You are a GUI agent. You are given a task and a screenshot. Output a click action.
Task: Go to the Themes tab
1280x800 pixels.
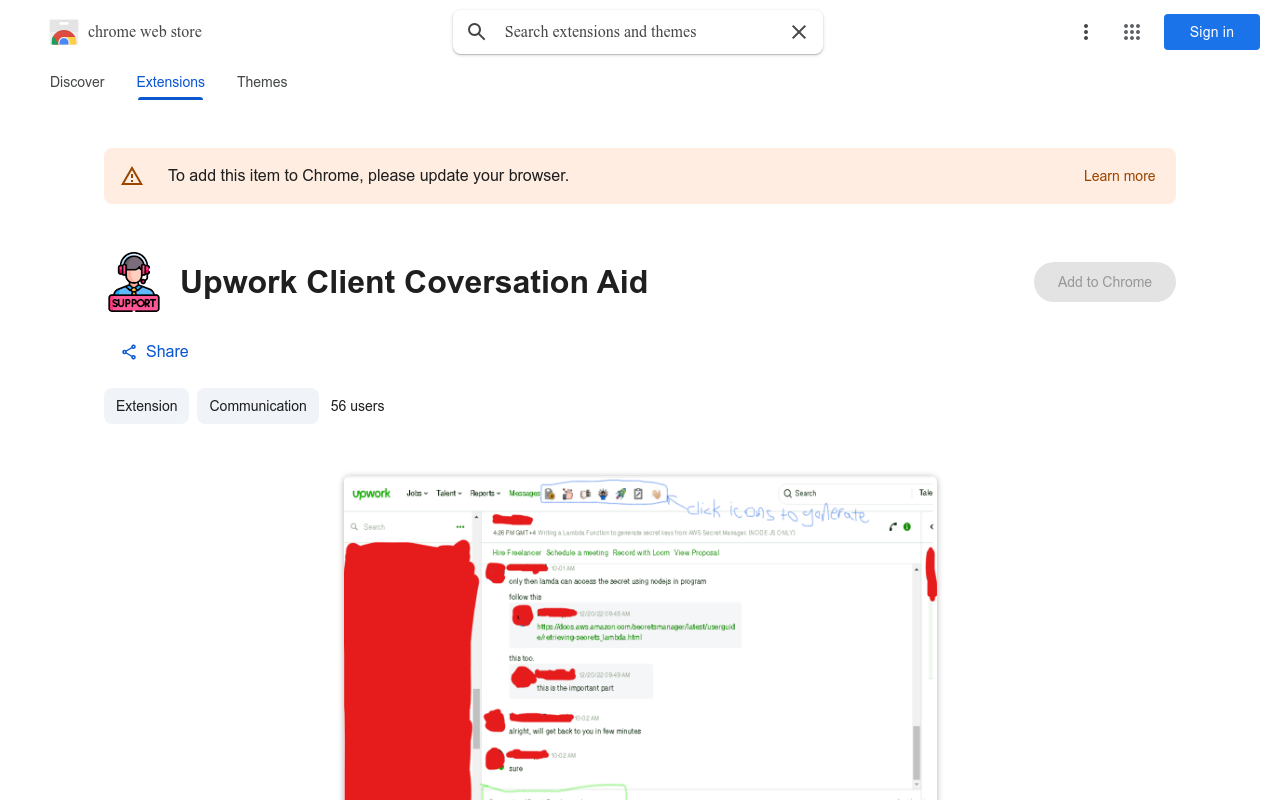262,82
